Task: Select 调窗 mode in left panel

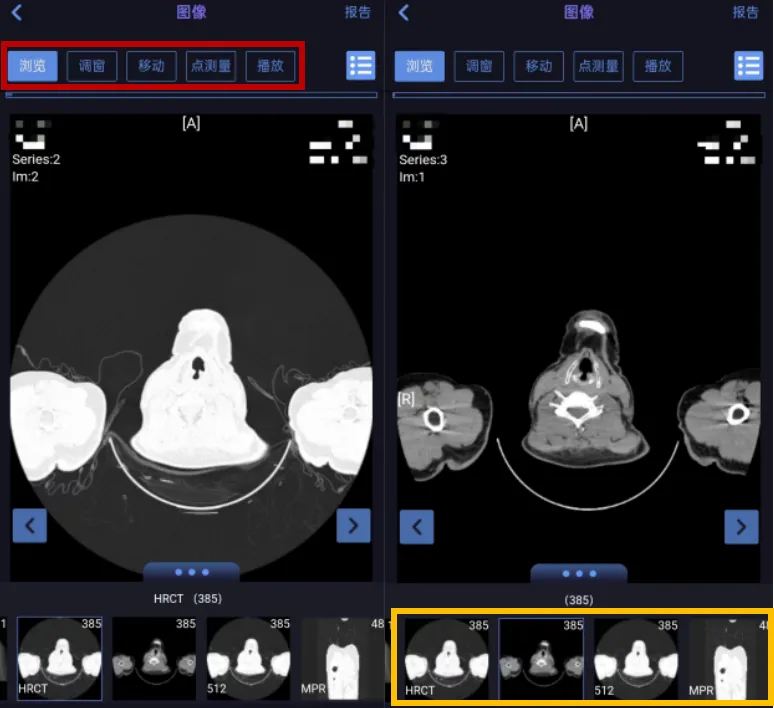Action: pyautogui.click(x=92, y=66)
